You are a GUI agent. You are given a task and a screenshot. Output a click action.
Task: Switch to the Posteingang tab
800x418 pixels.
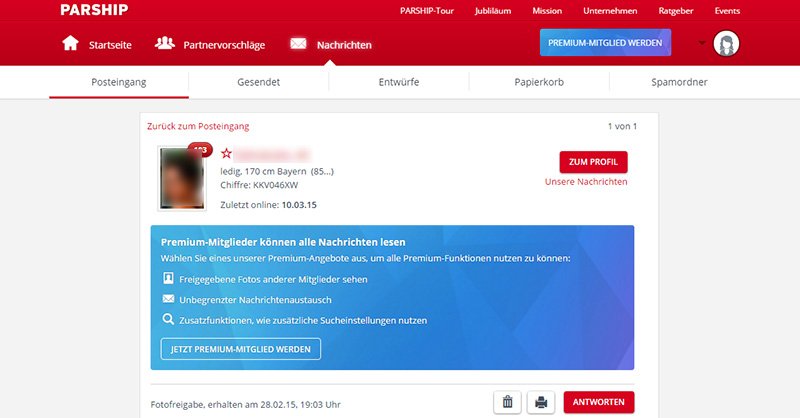click(119, 82)
